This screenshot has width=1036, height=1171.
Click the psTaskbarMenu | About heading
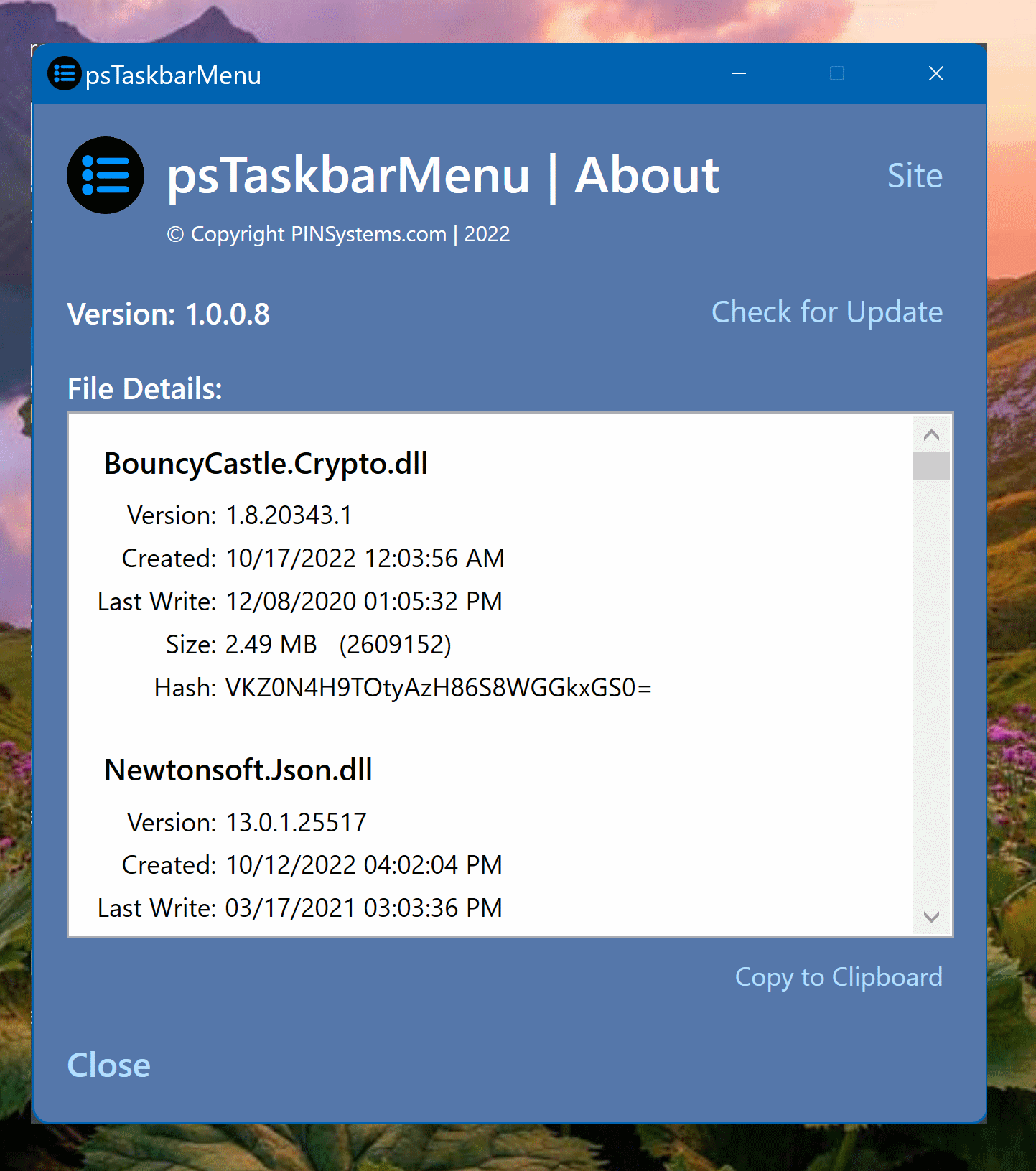tap(443, 177)
